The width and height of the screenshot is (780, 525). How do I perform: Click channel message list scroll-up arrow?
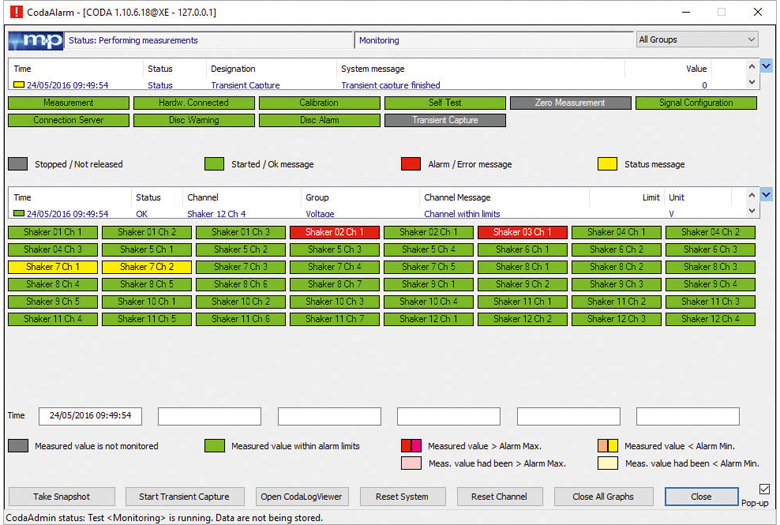coord(752,195)
